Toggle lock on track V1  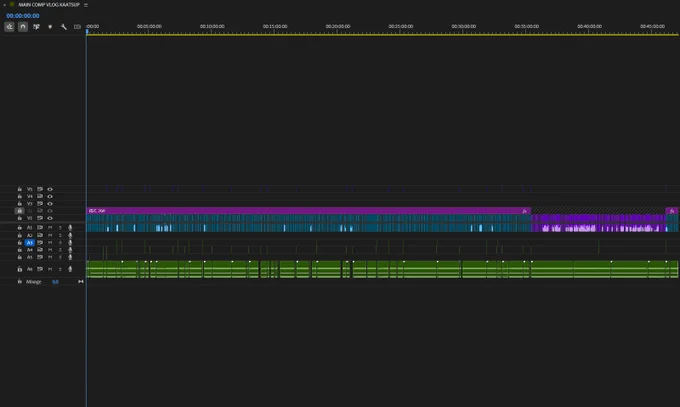(20, 218)
